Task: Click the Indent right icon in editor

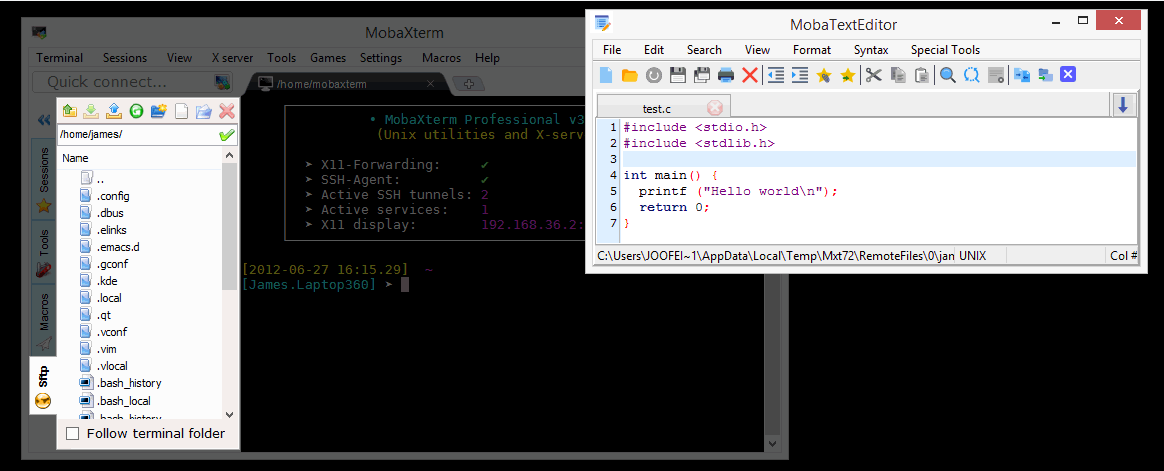Action: pos(799,75)
